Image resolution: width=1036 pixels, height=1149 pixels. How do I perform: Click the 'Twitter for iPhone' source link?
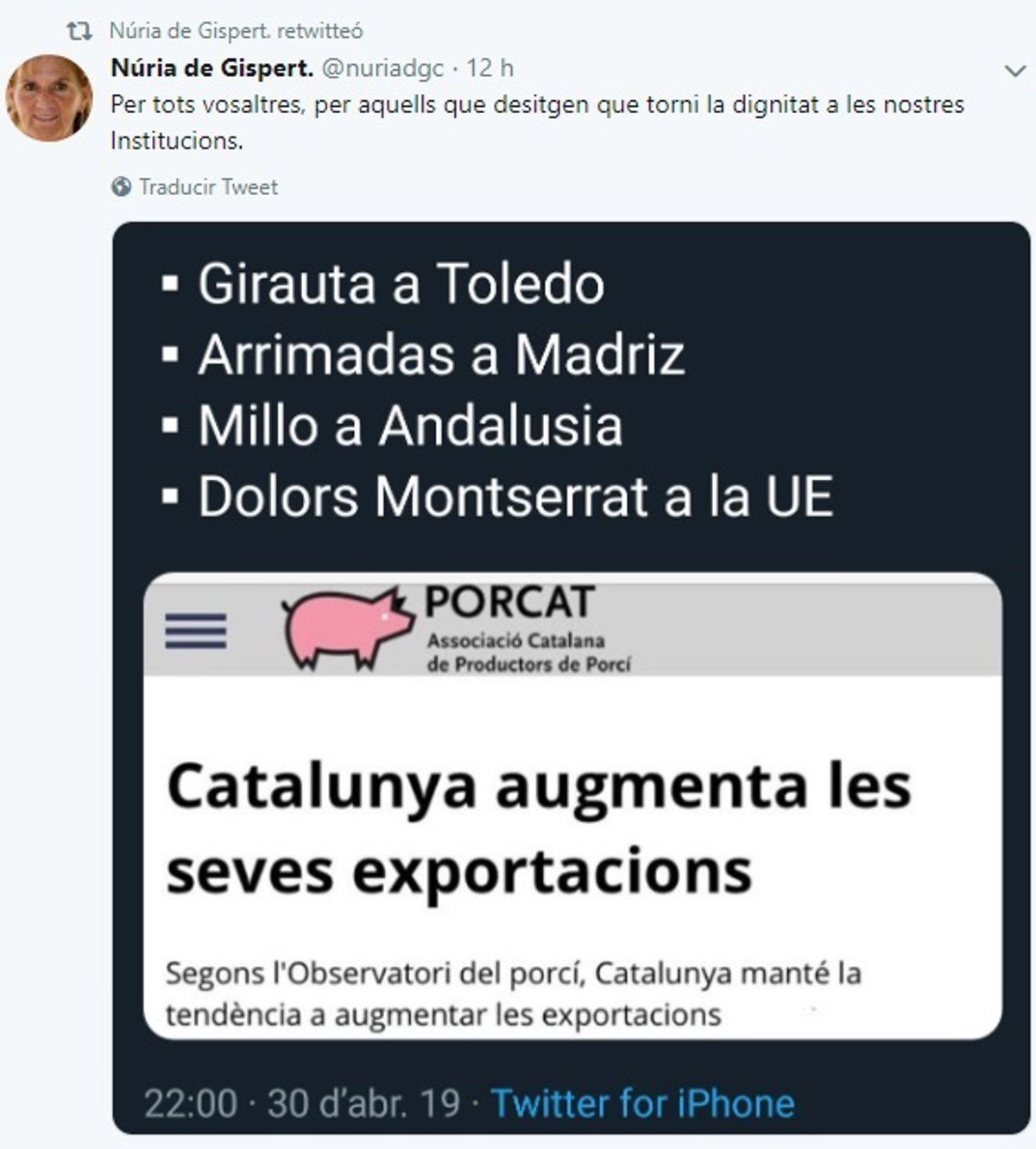tap(642, 1103)
